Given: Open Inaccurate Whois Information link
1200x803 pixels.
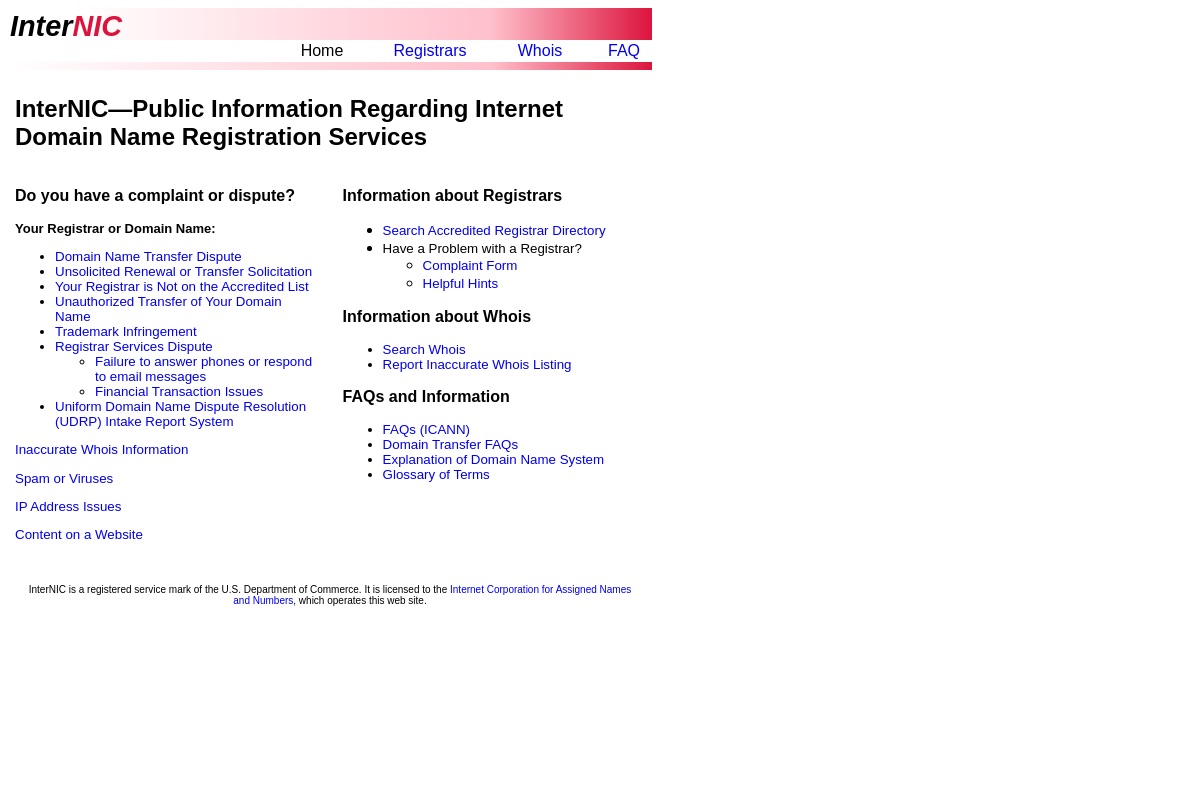Looking at the screenshot, I should point(101,450).
